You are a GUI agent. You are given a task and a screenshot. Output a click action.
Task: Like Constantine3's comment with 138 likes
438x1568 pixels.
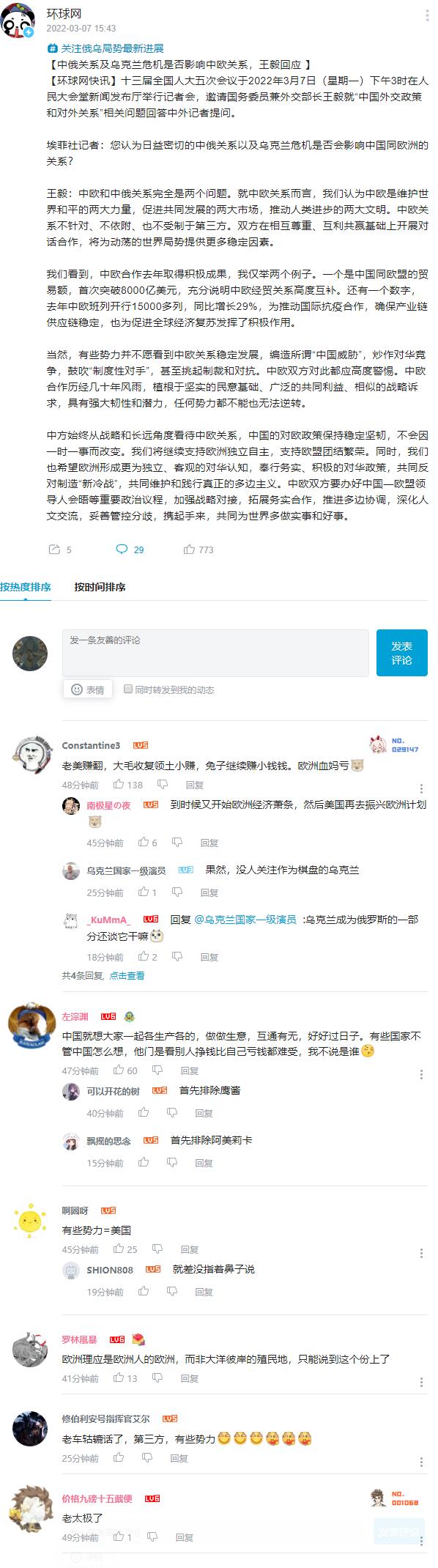click(119, 784)
